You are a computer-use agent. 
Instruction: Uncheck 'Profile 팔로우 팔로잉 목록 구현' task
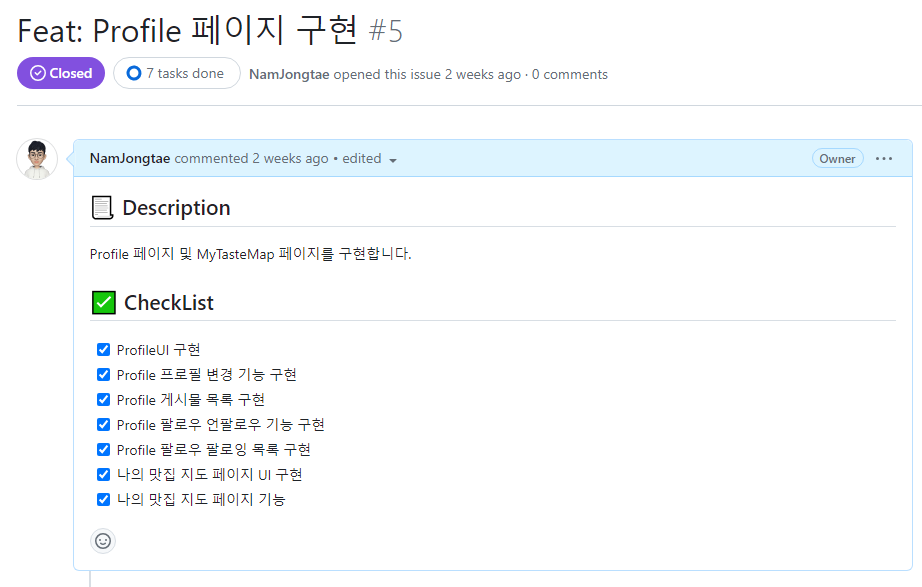103,449
